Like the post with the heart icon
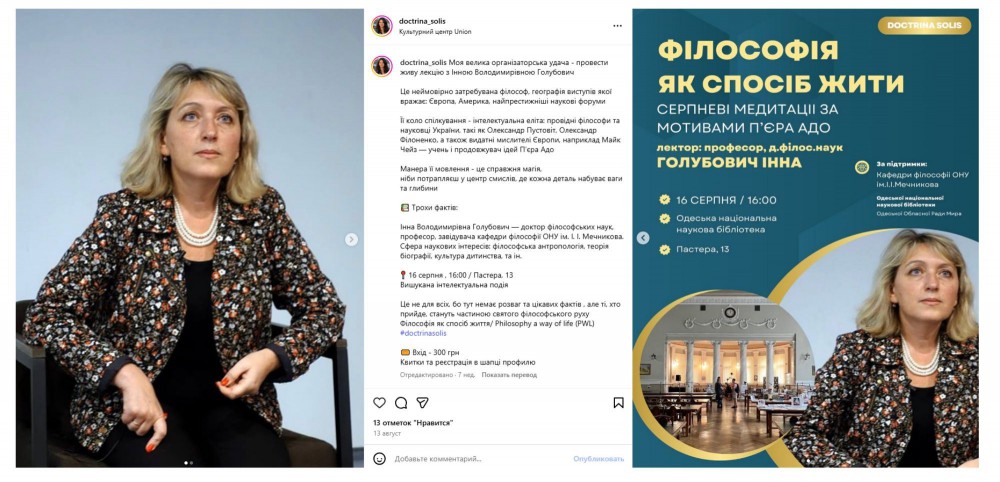Image resolution: width=1000 pixels, height=482 pixels. click(379, 403)
